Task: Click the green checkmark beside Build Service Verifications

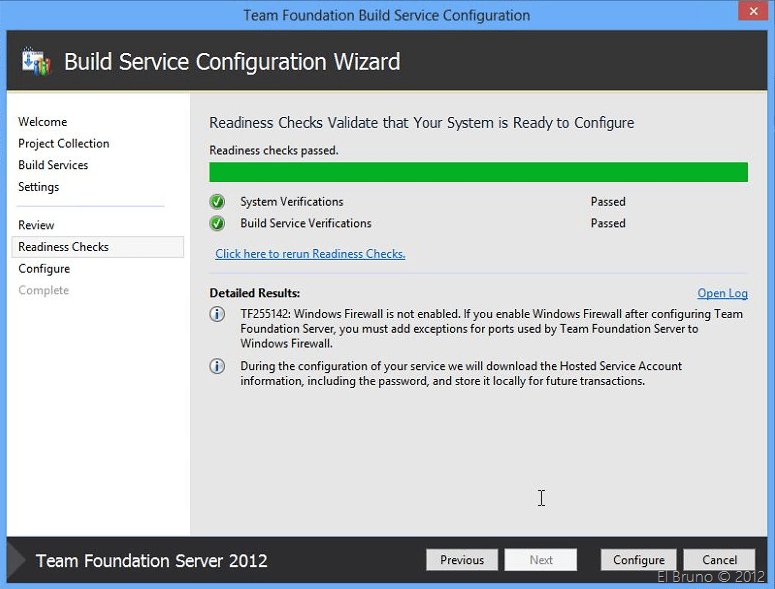Action: pos(217,223)
